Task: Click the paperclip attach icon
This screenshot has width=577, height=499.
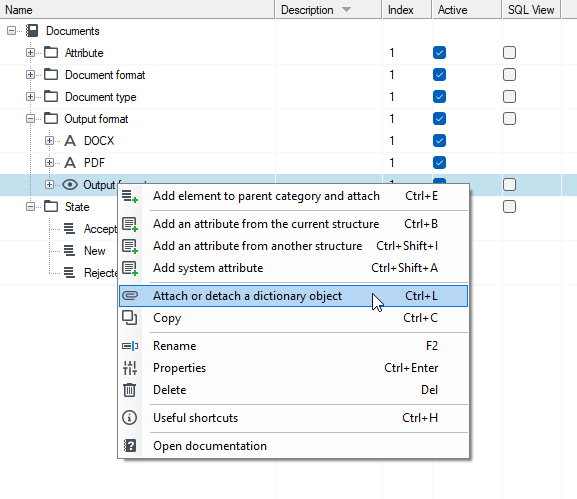Action: coord(130,295)
